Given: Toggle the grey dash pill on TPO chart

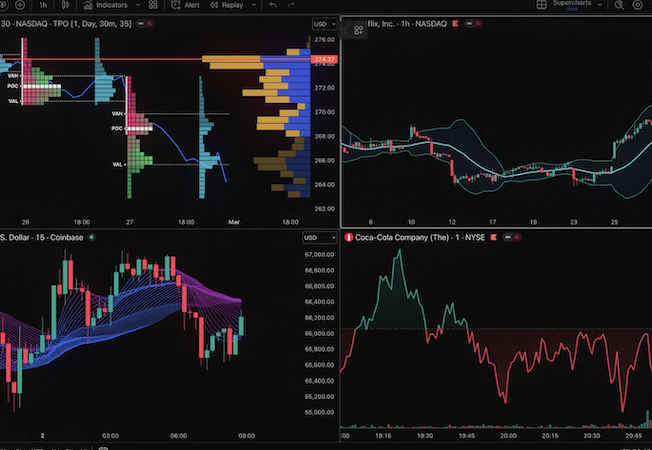Looking at the screenshot, I should point(141,24).
